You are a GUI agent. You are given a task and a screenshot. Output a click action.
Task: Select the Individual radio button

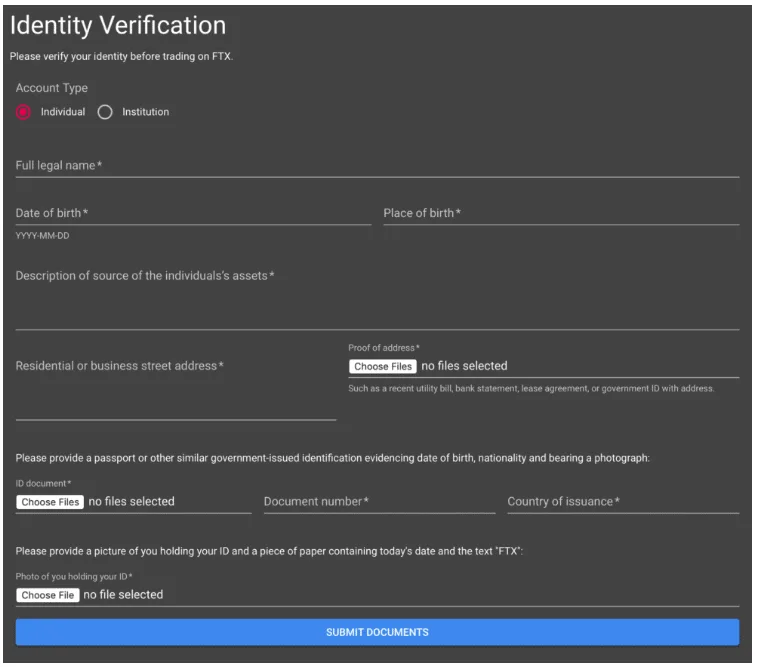[x=24, y=112]
